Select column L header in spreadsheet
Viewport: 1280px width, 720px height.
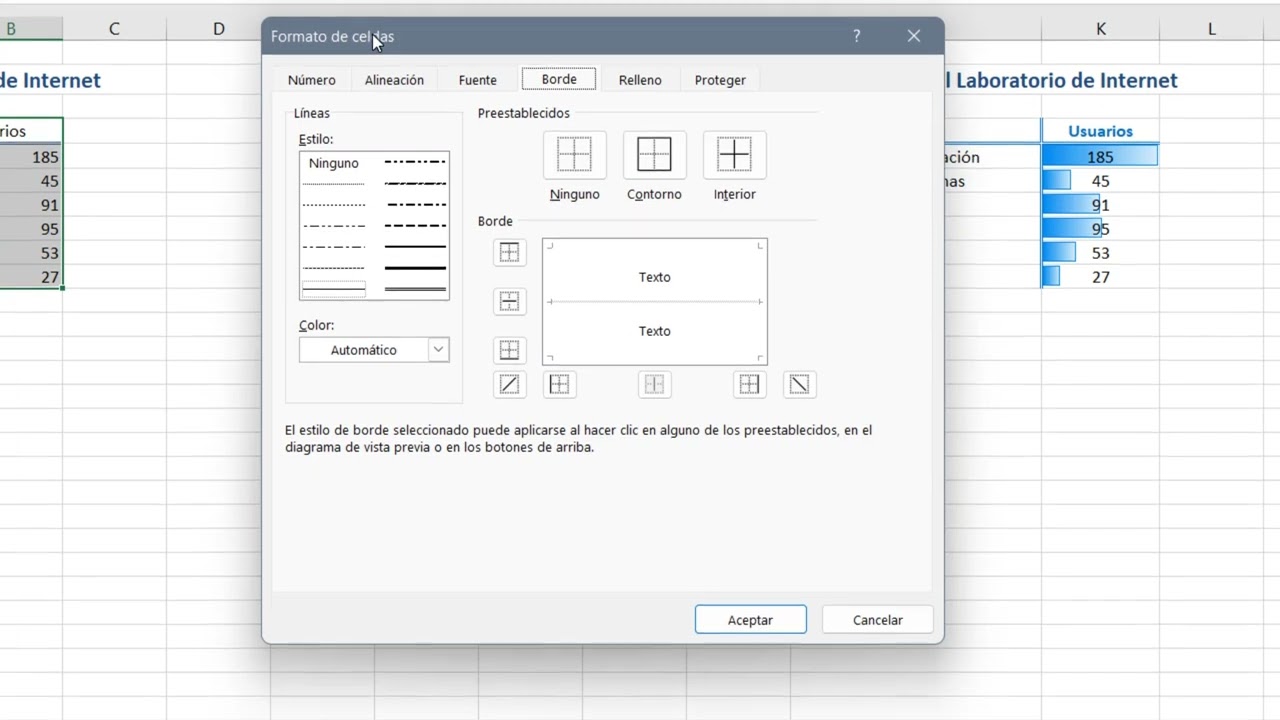1211,29
